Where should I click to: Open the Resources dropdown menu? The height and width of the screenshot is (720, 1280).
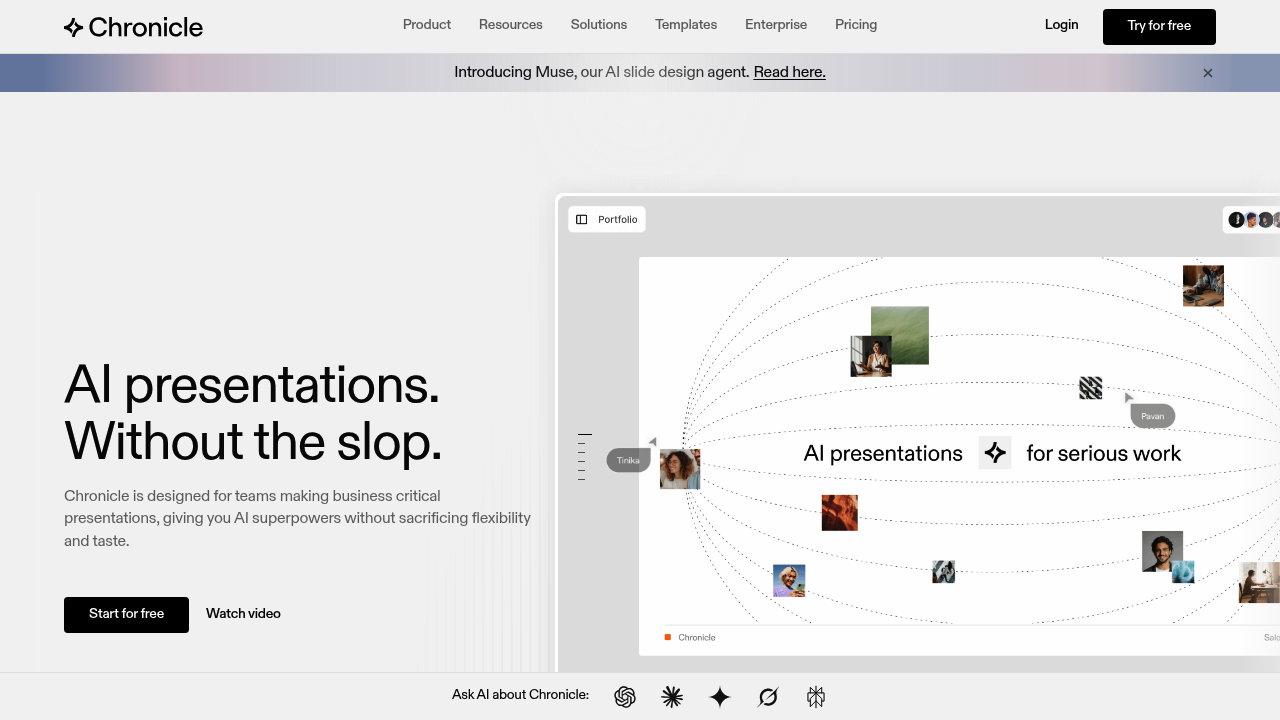coord(510,24)
